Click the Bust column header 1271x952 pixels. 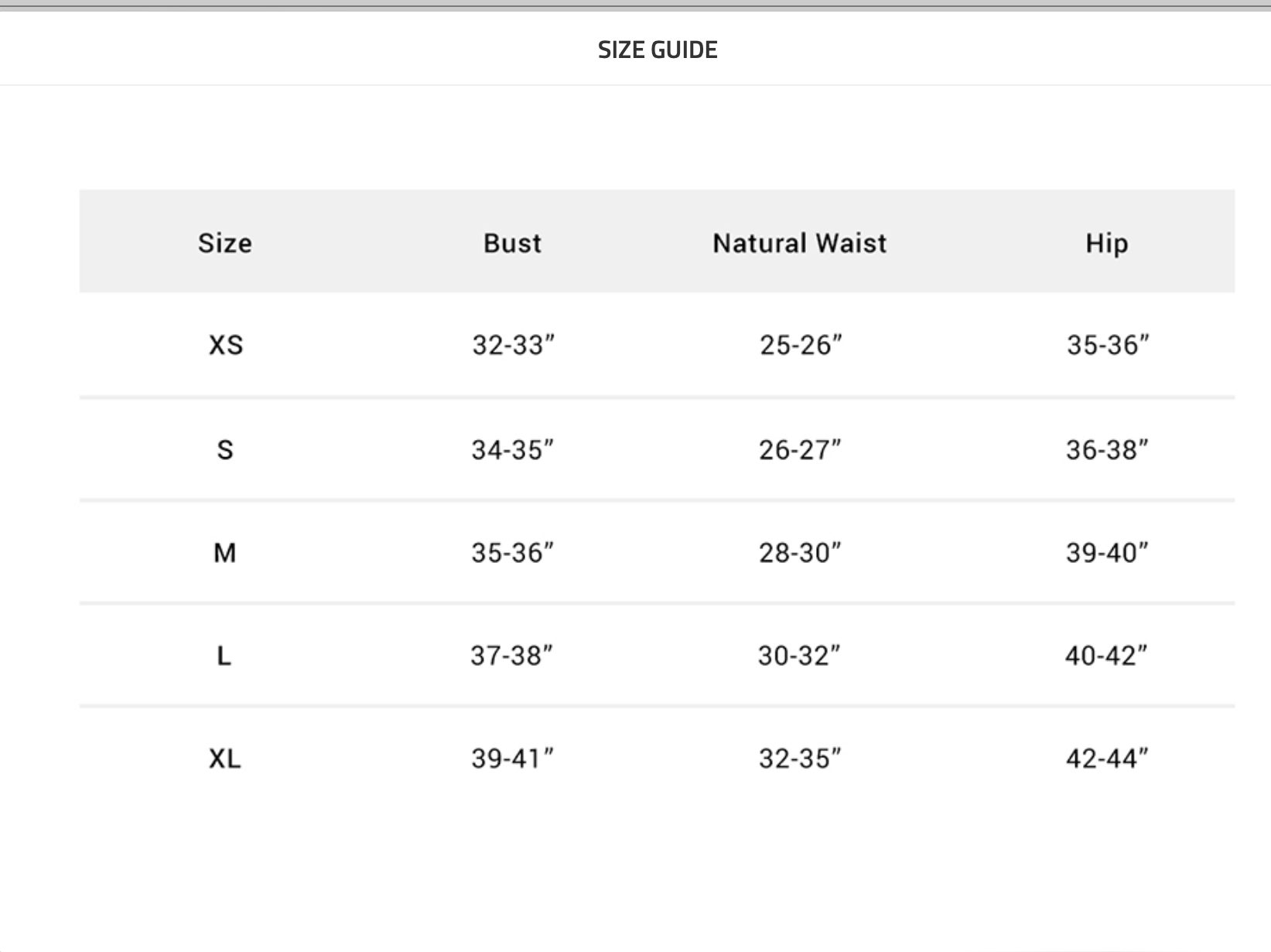point(512,244)
